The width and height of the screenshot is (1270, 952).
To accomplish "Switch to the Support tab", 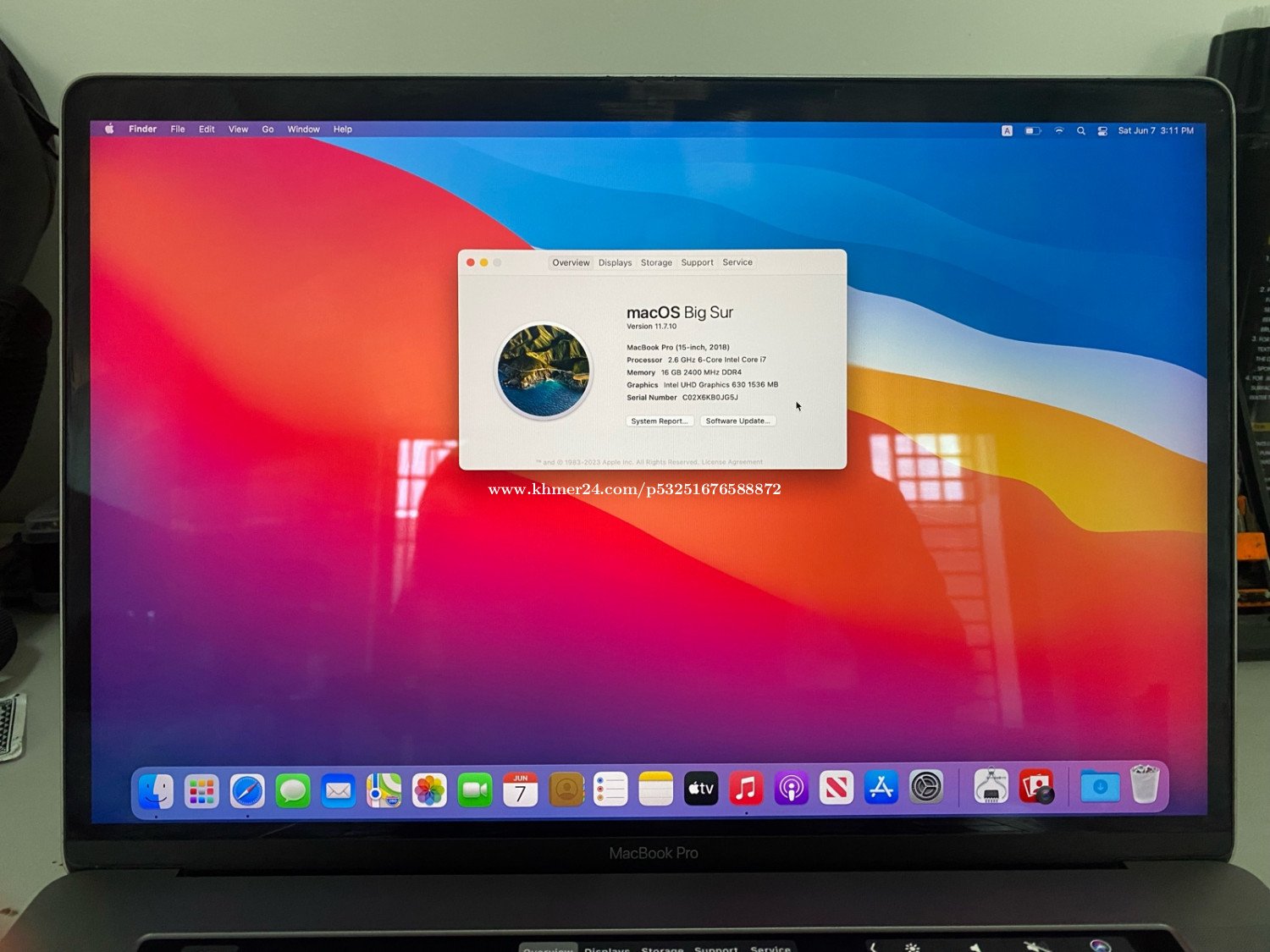I will [697, 262].
